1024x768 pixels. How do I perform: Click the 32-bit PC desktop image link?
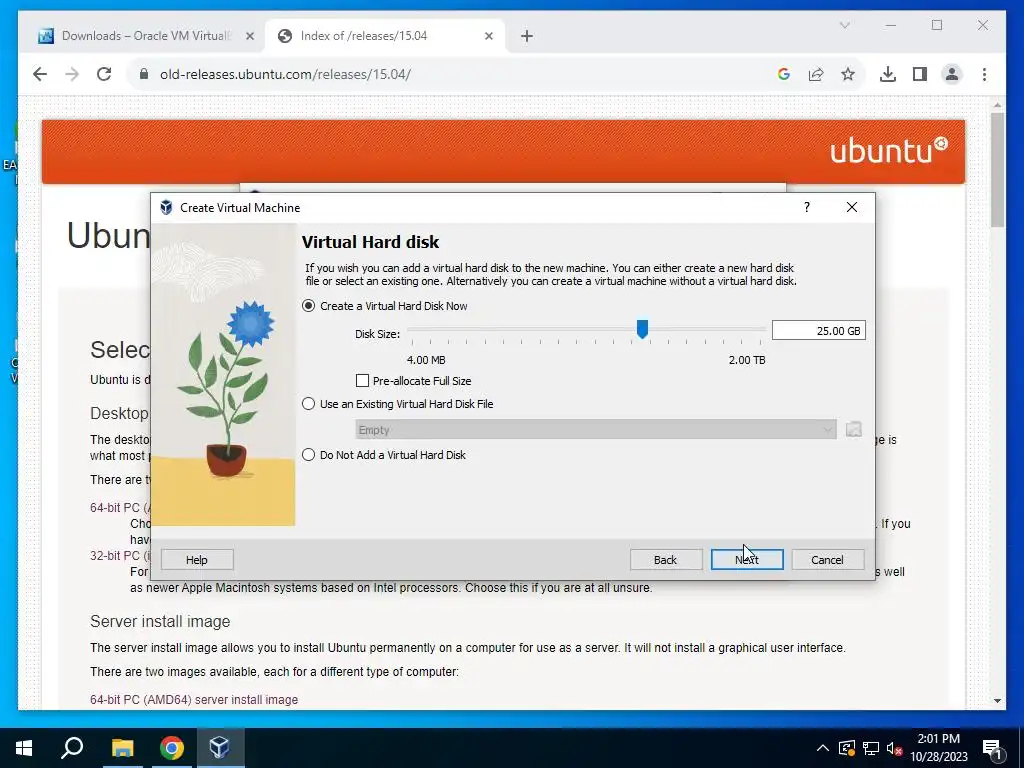(120, 555)
